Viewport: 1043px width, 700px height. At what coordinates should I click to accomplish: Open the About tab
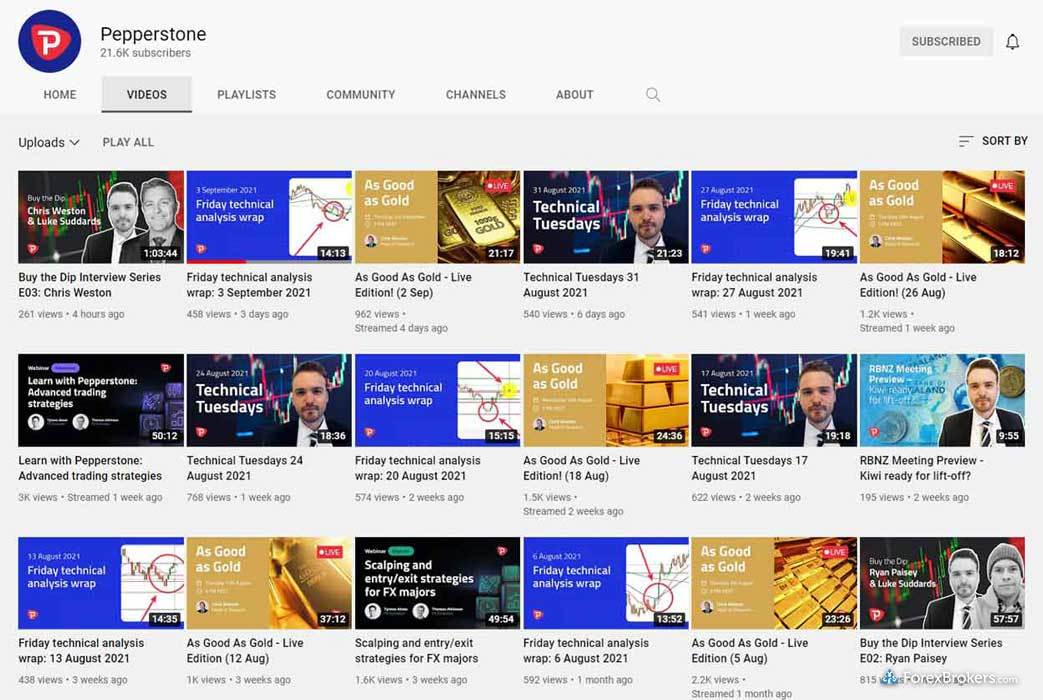click(x=574, y=95)
